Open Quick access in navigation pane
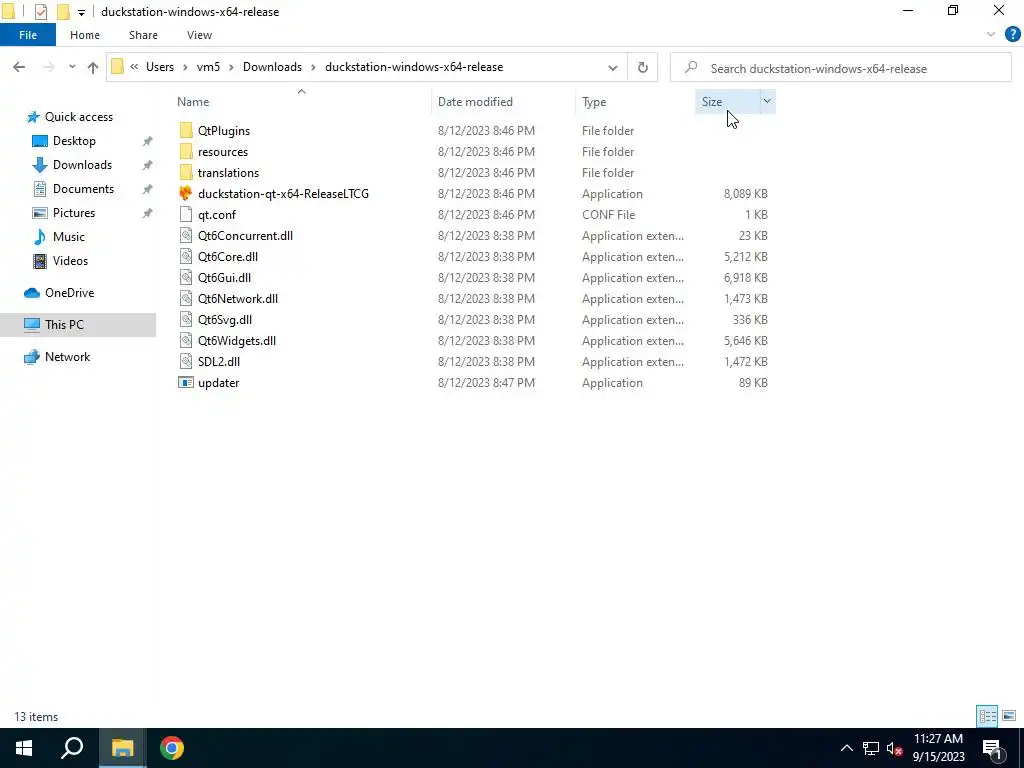 pos(78,117)
